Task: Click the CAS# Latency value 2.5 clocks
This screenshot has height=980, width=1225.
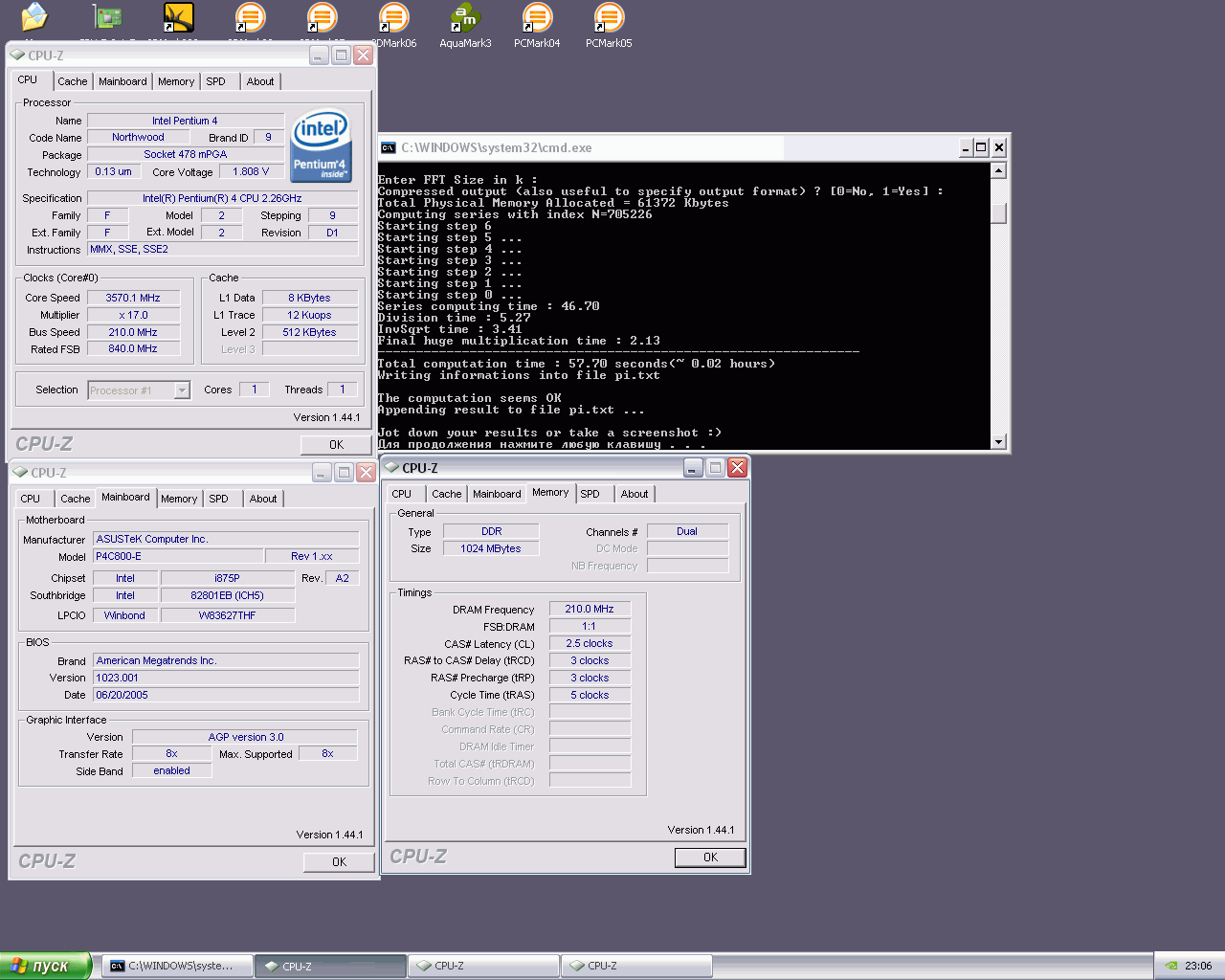Action: 590,644
